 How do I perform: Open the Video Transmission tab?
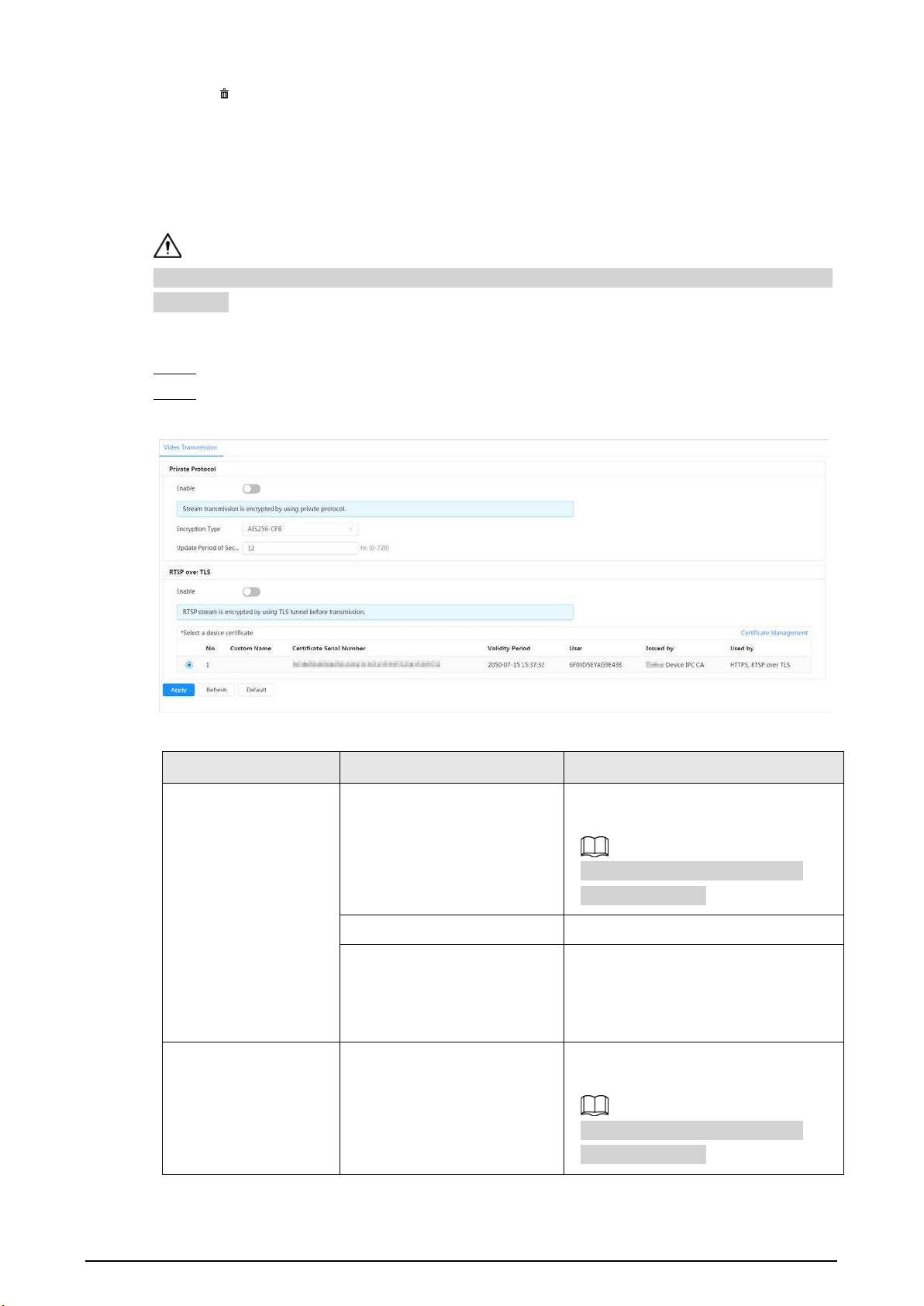click(x=191, y=448)
